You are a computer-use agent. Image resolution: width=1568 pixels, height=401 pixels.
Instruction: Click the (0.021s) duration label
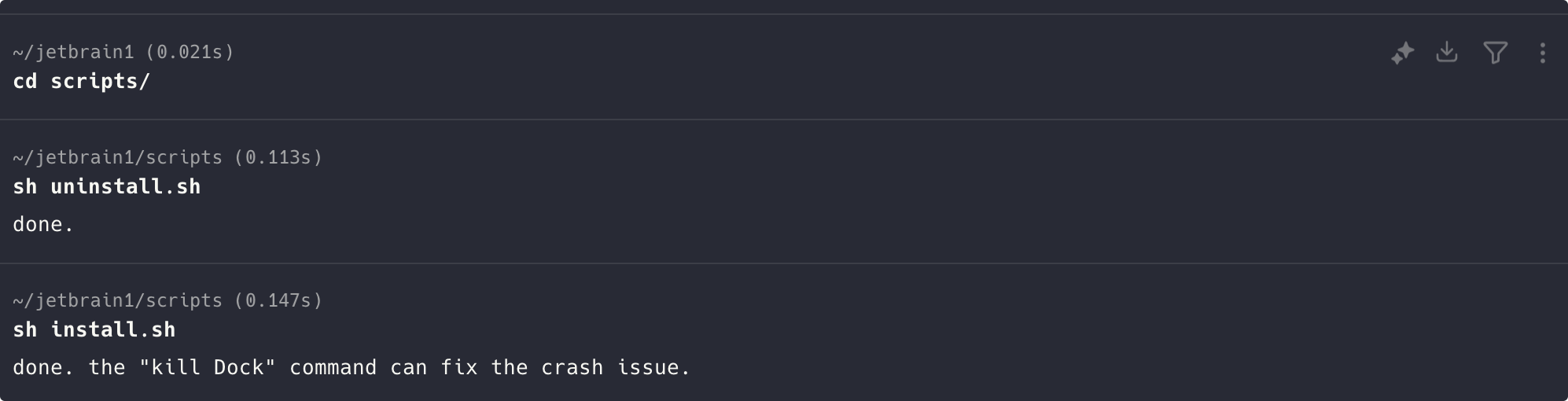tap(190, 52)
